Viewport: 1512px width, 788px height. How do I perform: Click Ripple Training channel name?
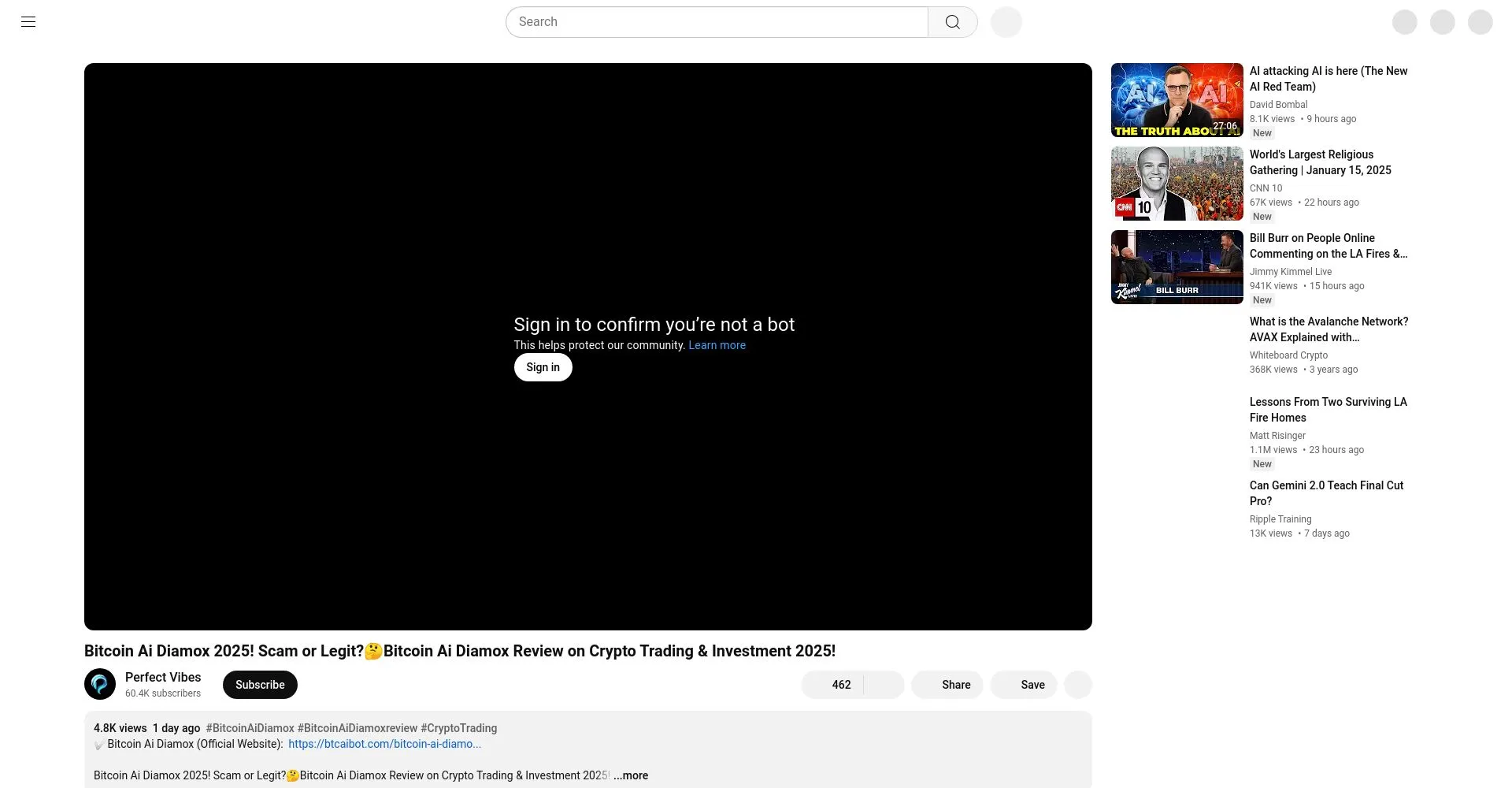tap(1280, 519)
